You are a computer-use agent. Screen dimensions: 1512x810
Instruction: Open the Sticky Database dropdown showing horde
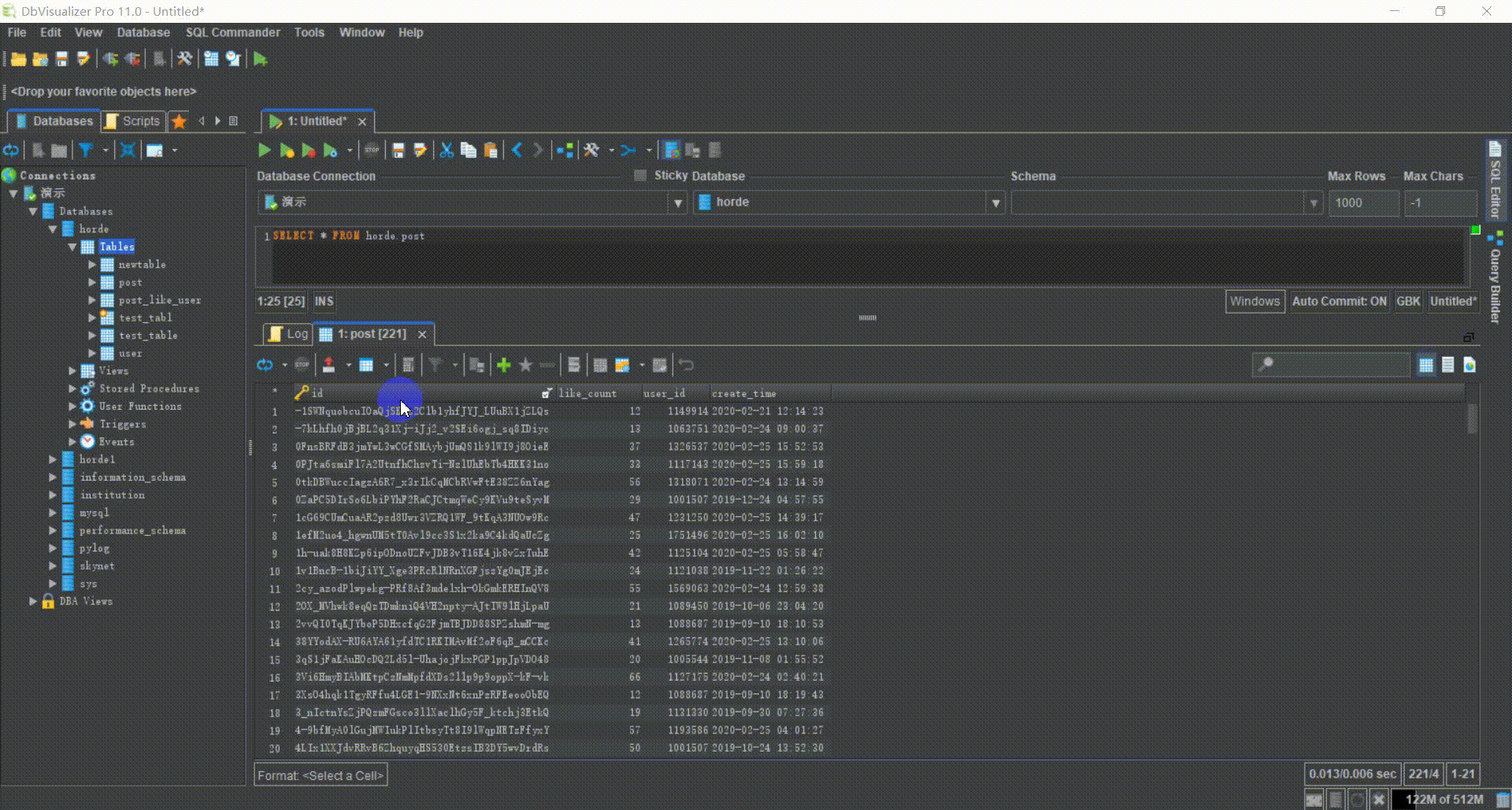(x=995, y=202)
